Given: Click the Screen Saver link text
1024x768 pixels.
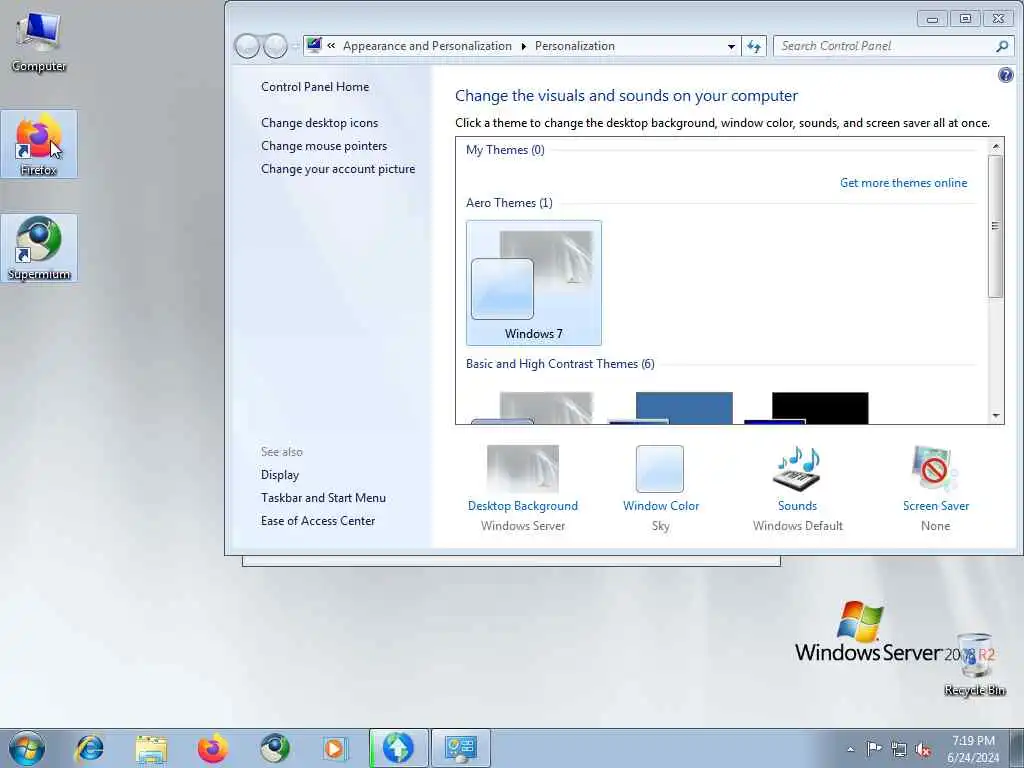Looking at the screenshot, I should click(936, 505).
